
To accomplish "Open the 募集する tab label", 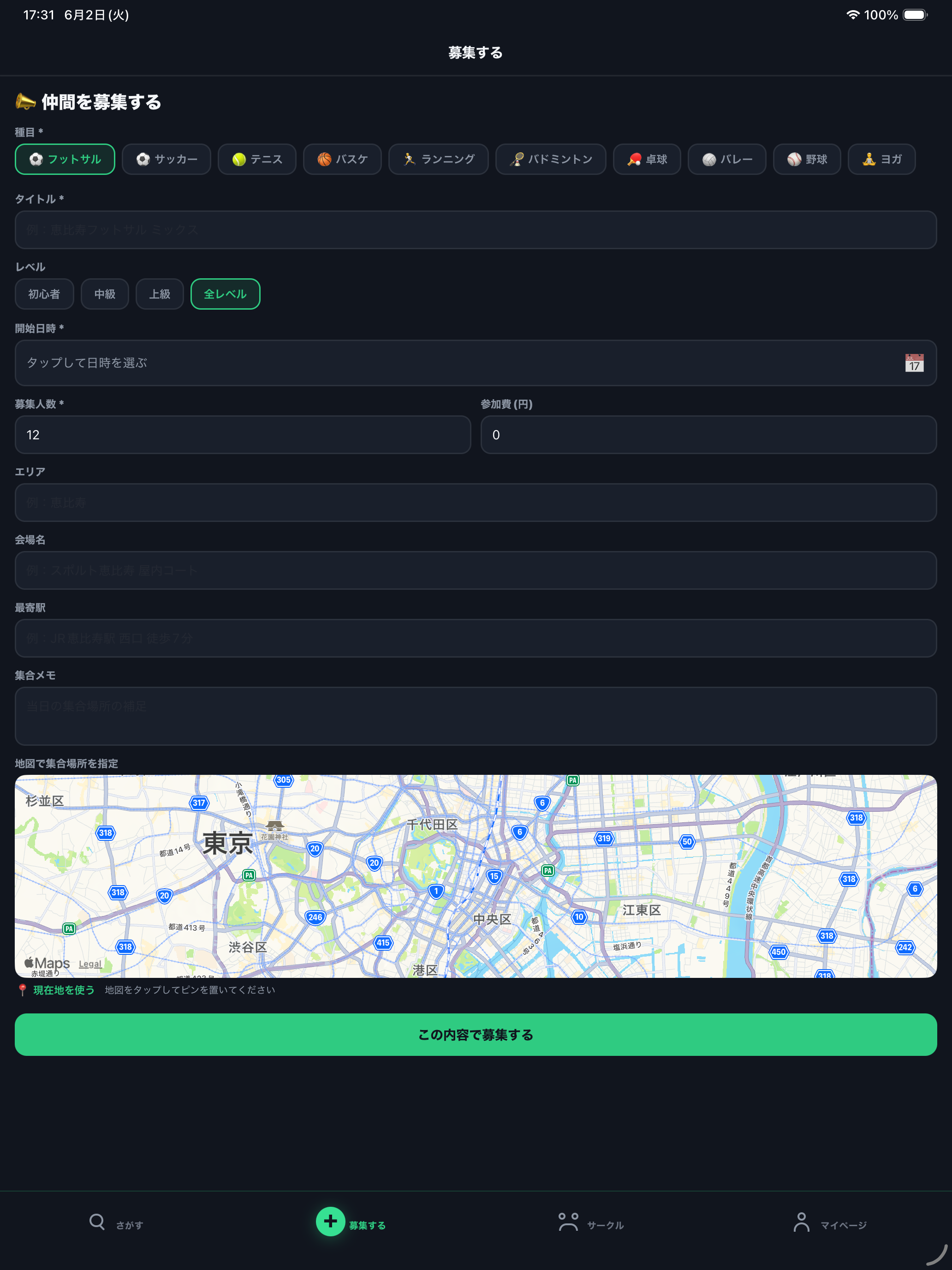I will tap(367, 1225).
